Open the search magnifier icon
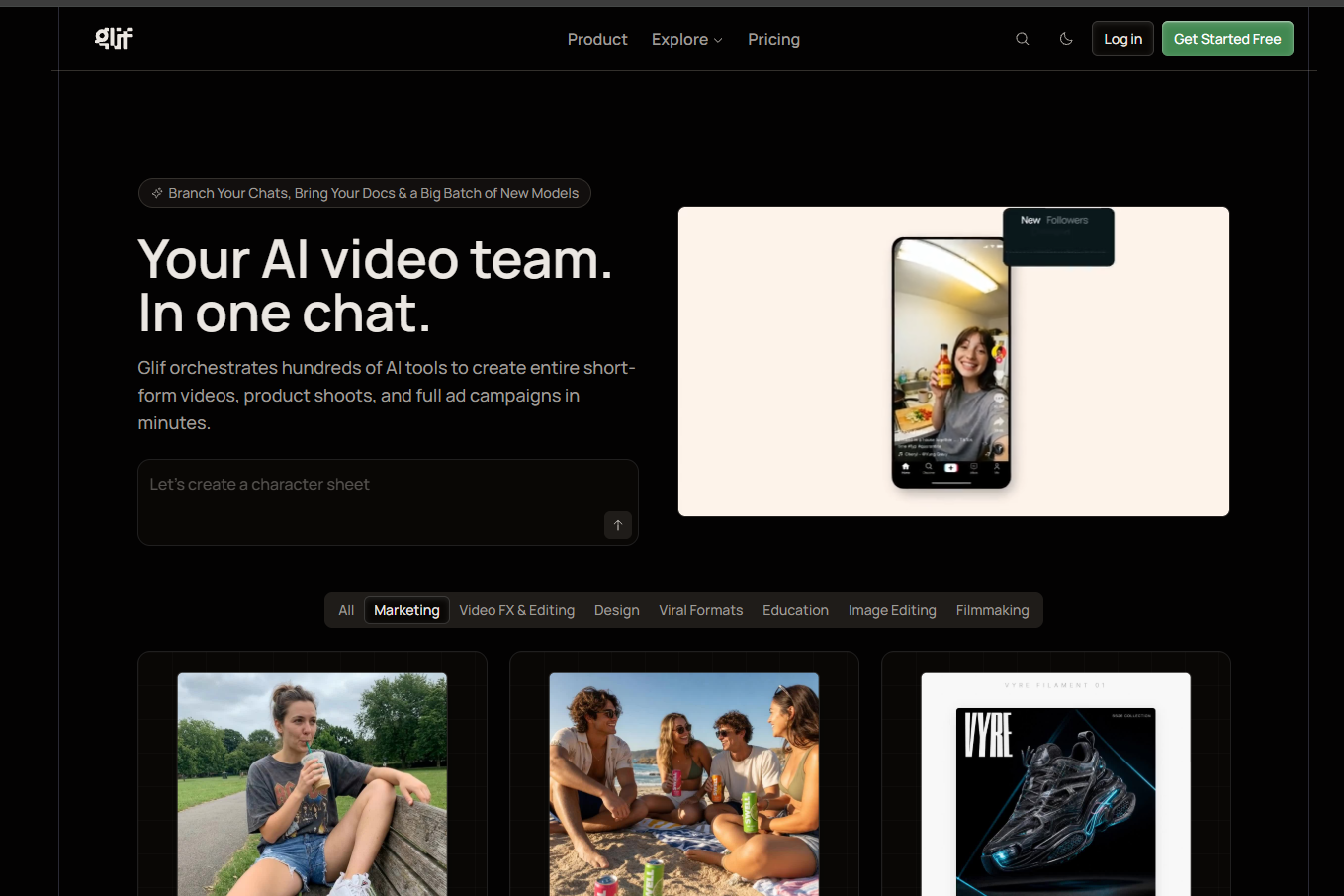1344x896 pixels. [1023, 39]
